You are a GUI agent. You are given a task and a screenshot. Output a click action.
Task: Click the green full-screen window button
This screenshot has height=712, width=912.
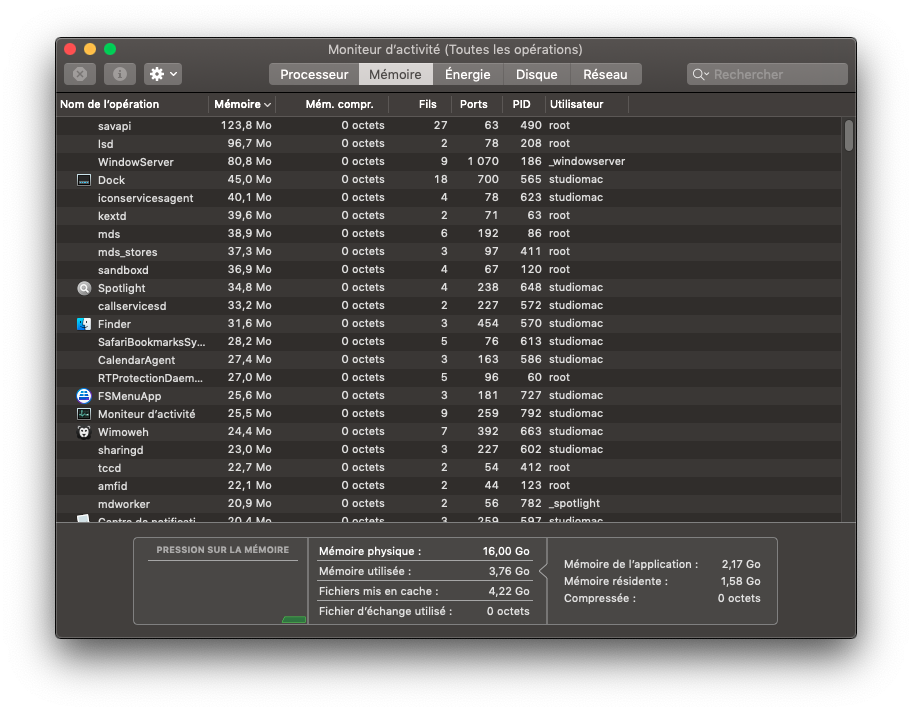[110, 49]
